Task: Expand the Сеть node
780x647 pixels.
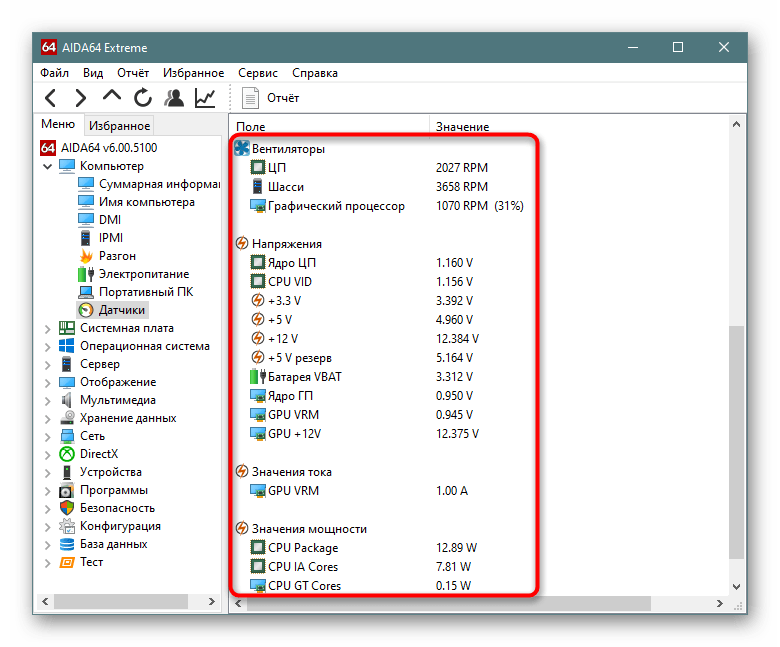Action: (x=47, y=437)
